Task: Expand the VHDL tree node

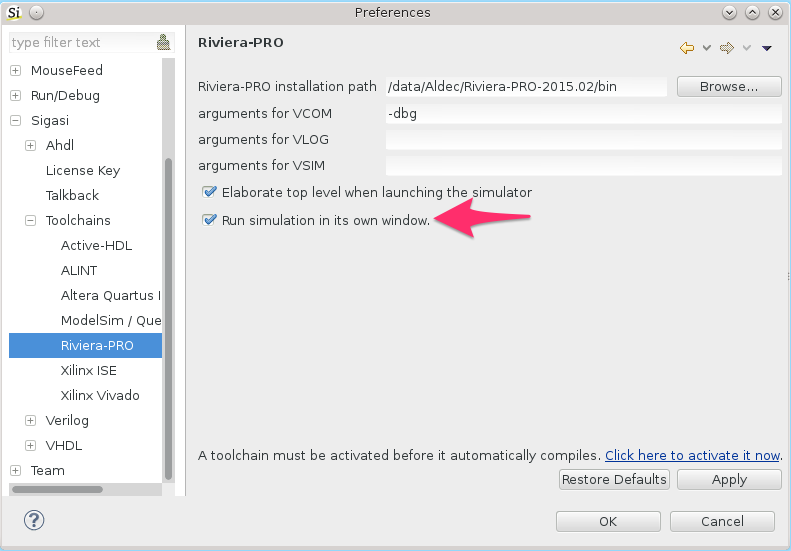Action: coord(31,446)
